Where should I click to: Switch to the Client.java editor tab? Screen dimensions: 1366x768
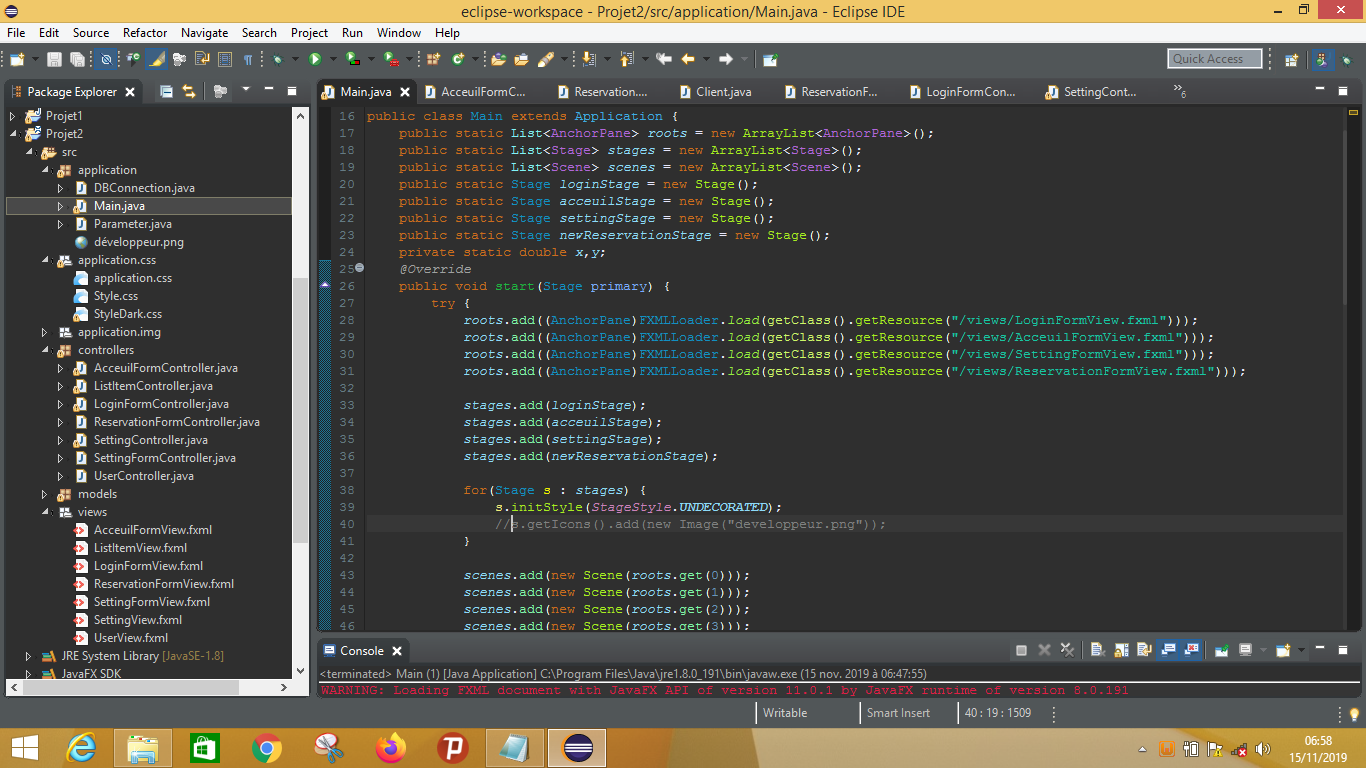click(715, 91)
